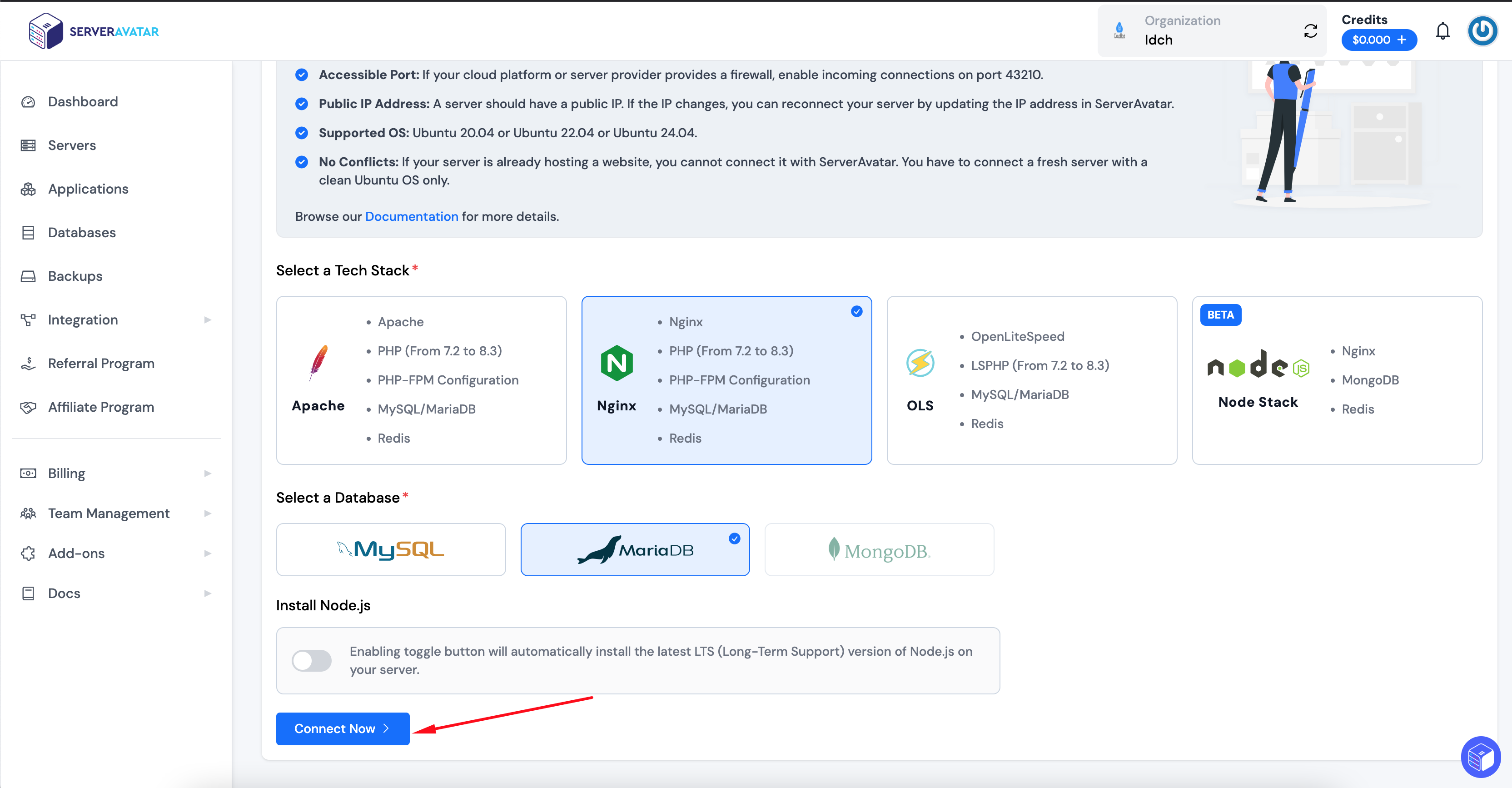Select the MySQL database option
Viewport: 1512px width, 788px height.
(x=391, y=549)
